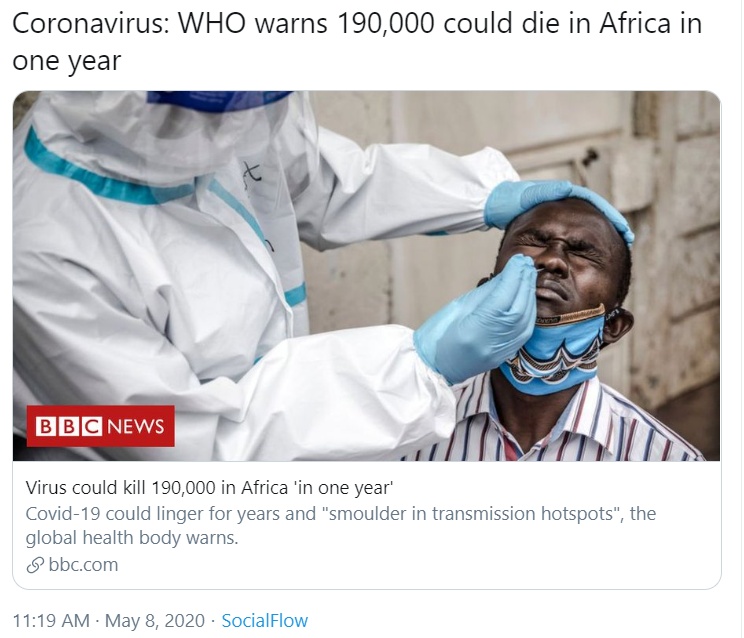Click the gloved hand holding the nasal swab
744x638 pixels.
click(x=477, y=318)
